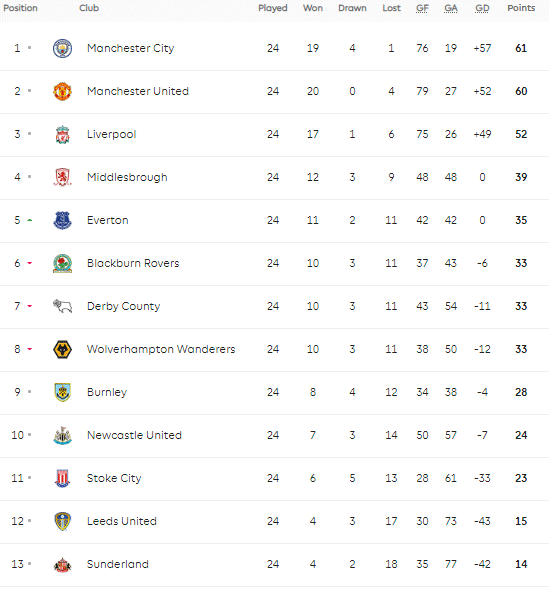Click the Wolverhampton Wanderers wolf crest
Screen dimensions: 549x589
tap(62, 349)
